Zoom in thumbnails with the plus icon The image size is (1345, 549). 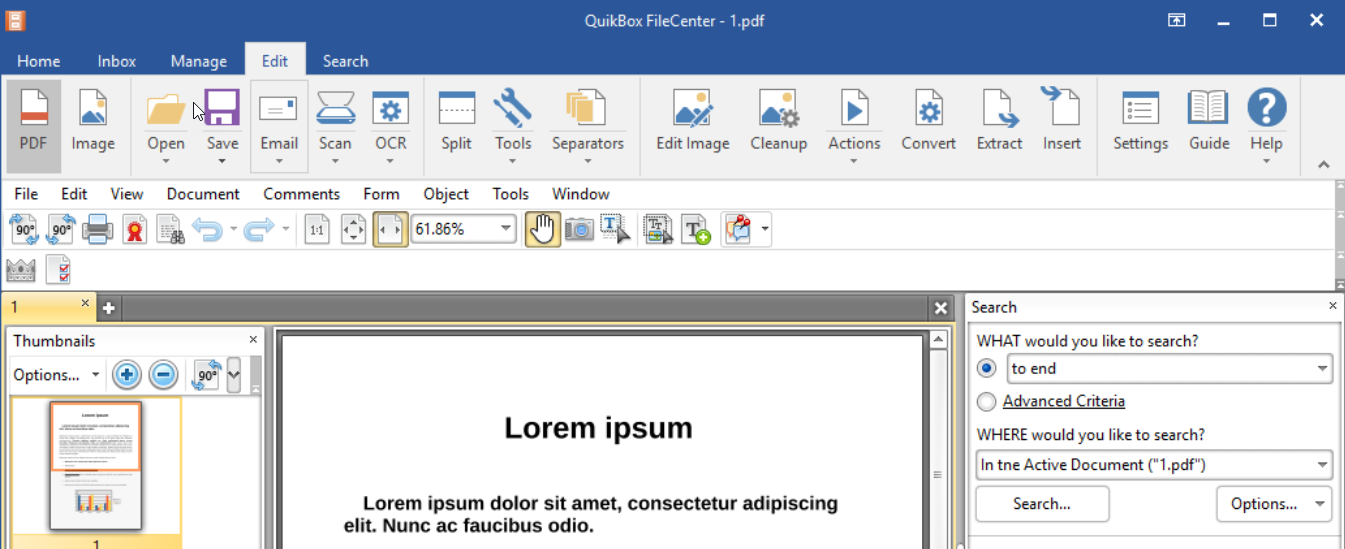click(x=126, y=375)
